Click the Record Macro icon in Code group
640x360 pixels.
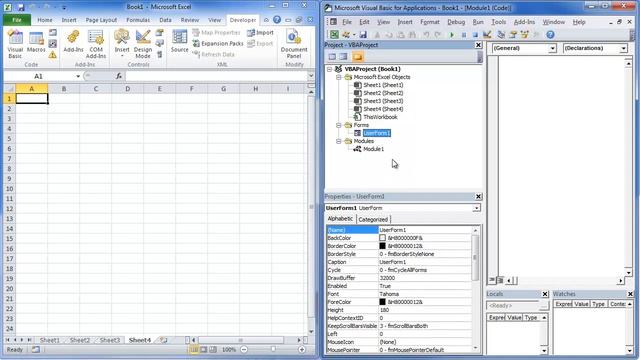point(53,33)
